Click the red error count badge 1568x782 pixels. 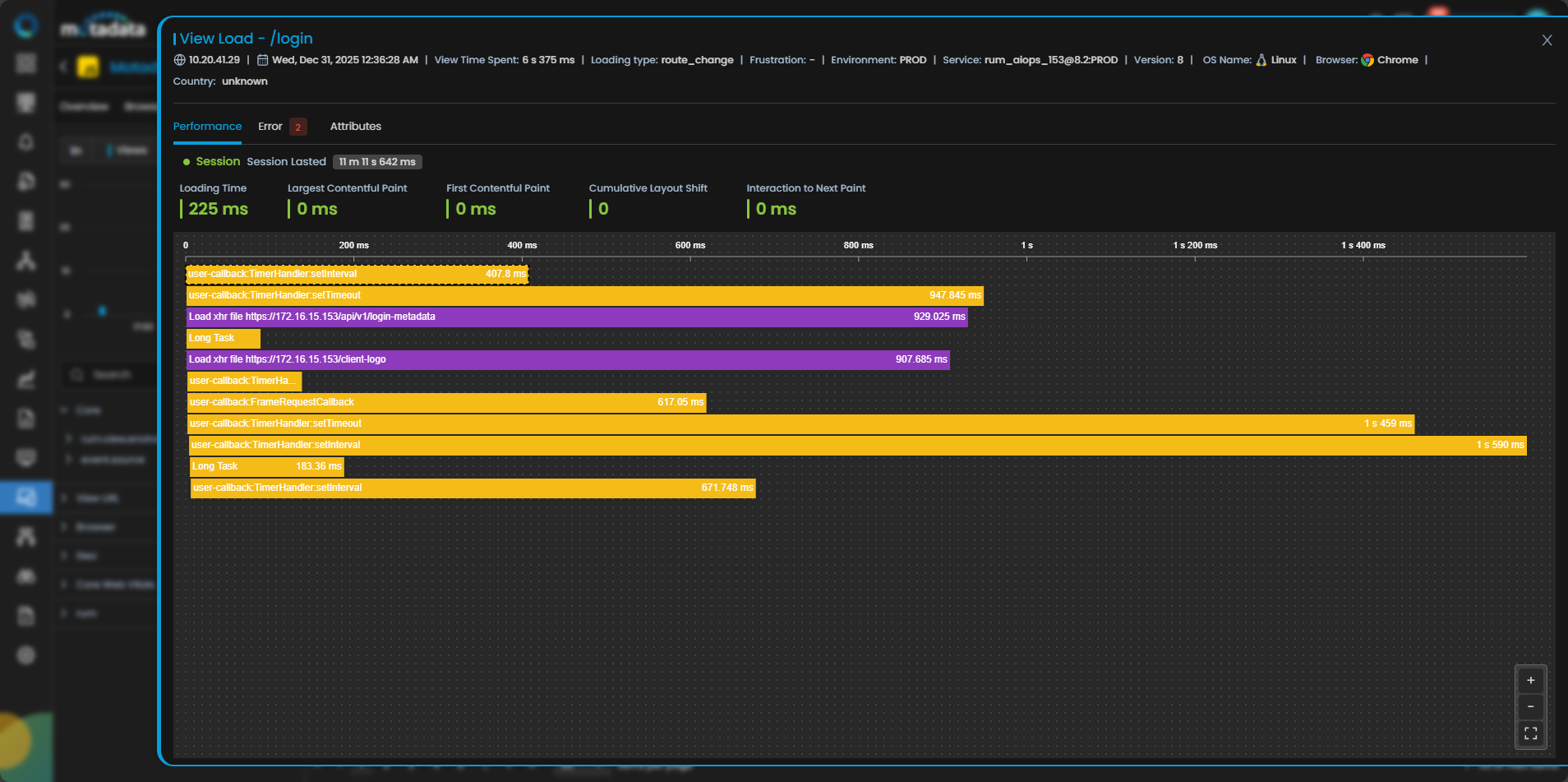[x=297, y=127]
